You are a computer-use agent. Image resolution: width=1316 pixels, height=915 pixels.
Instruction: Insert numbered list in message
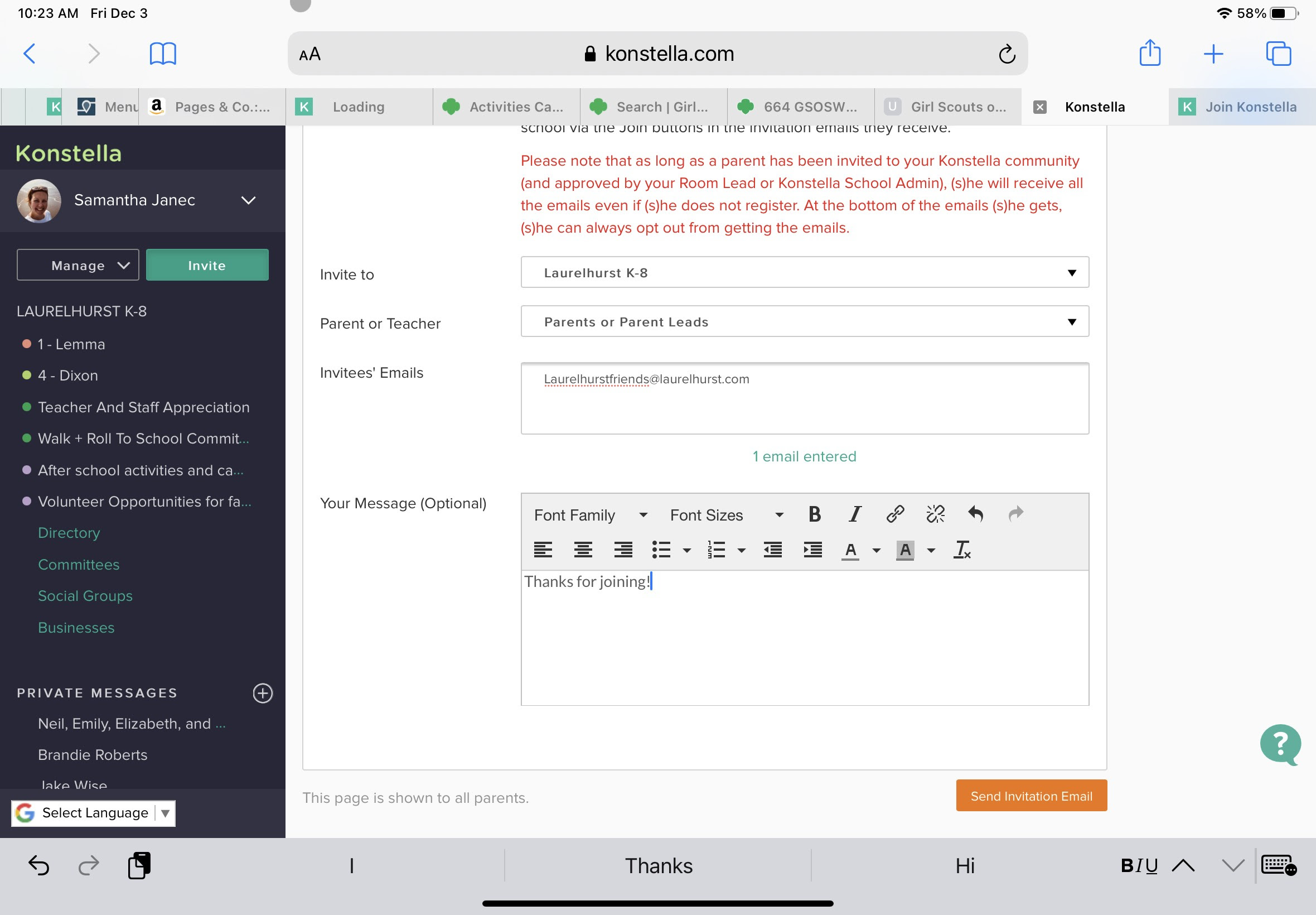tap(716, 550)
